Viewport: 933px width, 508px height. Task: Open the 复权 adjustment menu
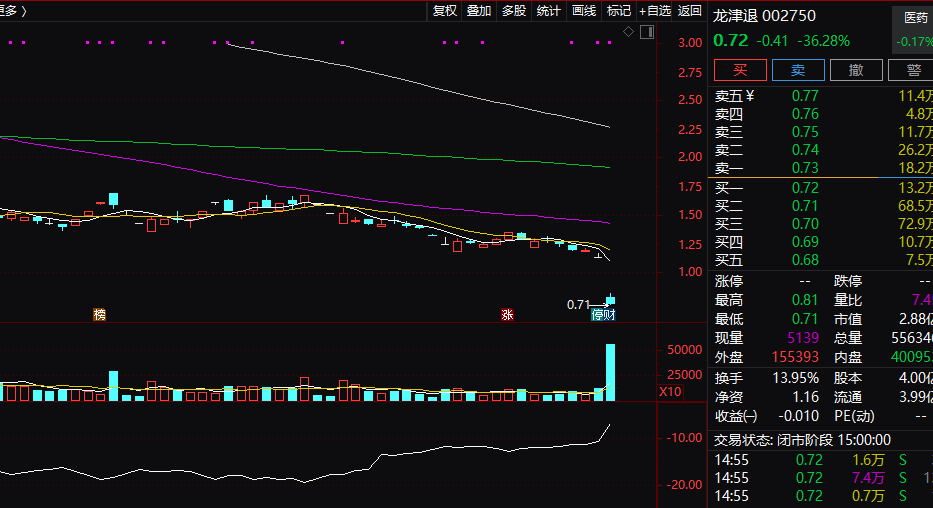tap(444, 11)
